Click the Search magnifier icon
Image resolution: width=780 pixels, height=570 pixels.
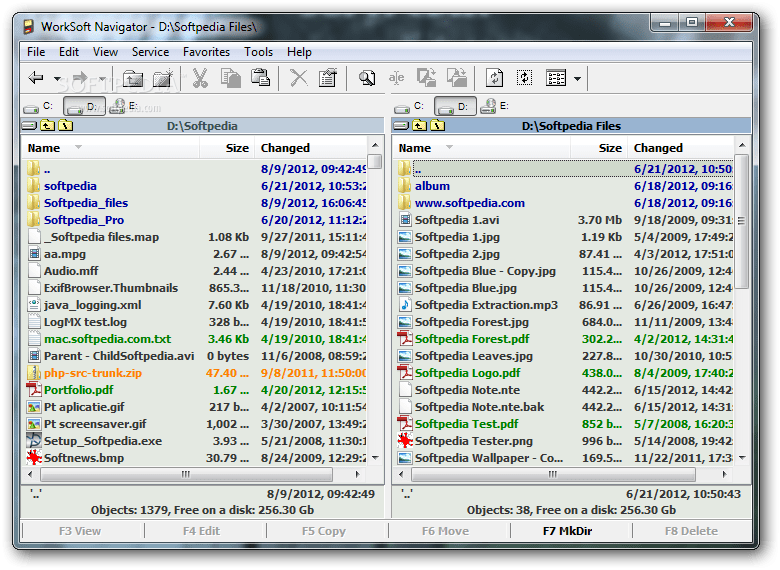point(367,78)
